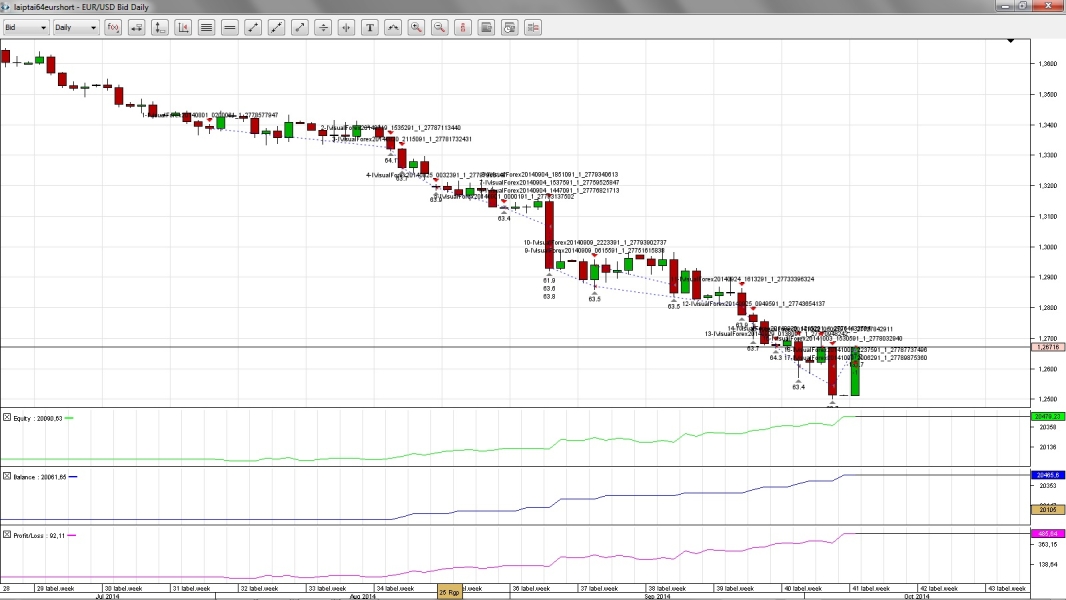Click the black chart scroll triangle
The image size is (1066, 600).
[1011, 41]
